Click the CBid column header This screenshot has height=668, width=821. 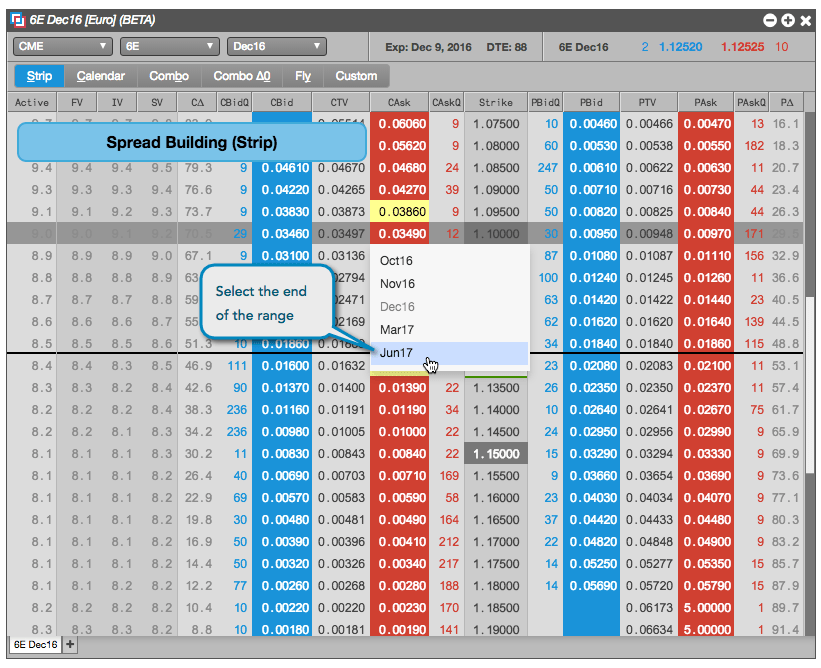[x=282, y=103]
